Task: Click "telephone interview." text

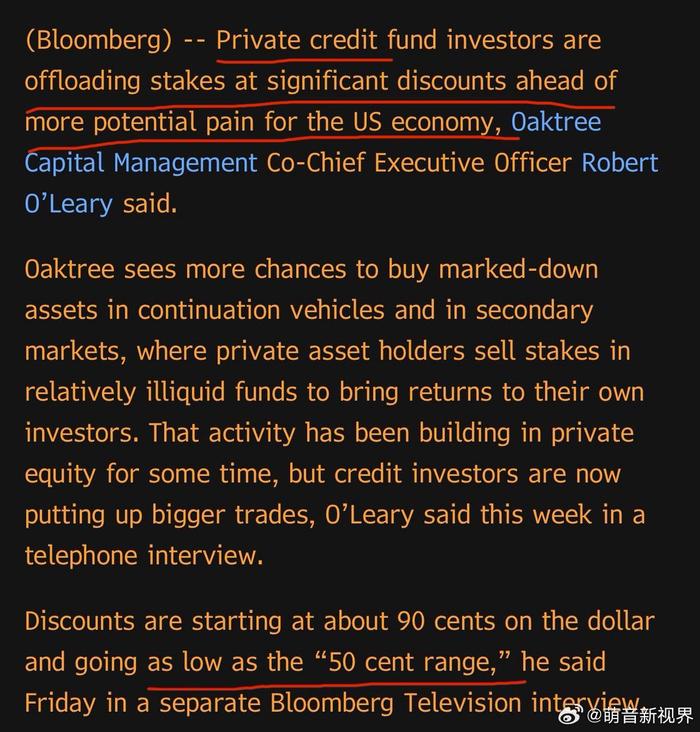Action: pyautogui.click(x=144, y=556)
